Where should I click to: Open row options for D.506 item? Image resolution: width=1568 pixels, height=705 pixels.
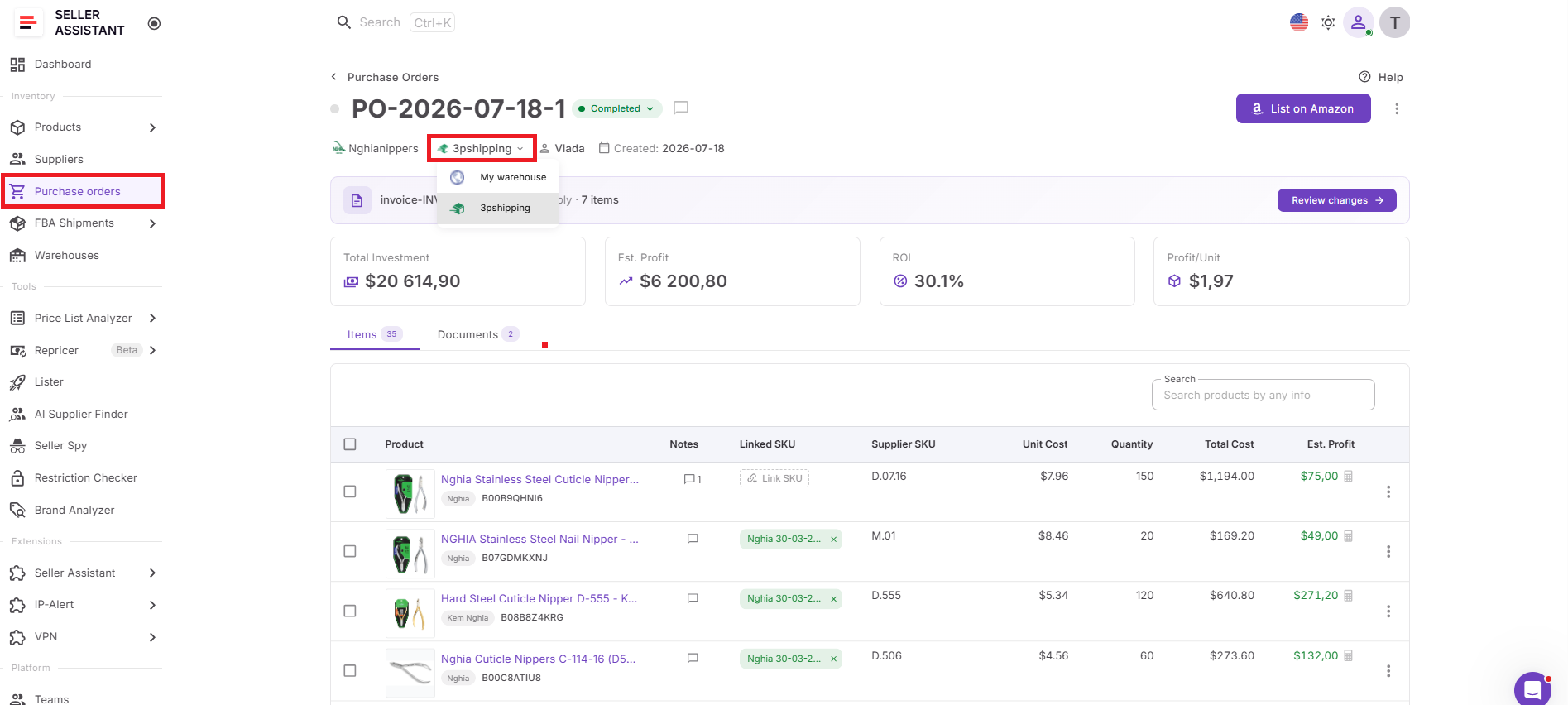click(x=1388, y=670)
